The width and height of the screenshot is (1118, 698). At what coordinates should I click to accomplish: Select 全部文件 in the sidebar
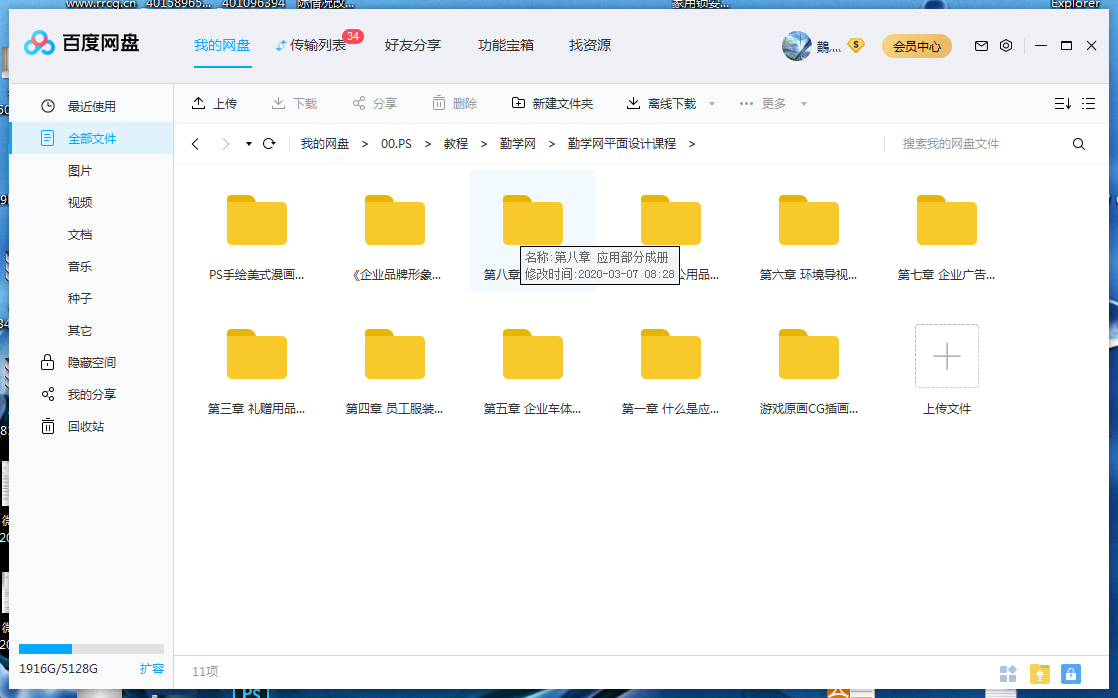coord(91,138)
